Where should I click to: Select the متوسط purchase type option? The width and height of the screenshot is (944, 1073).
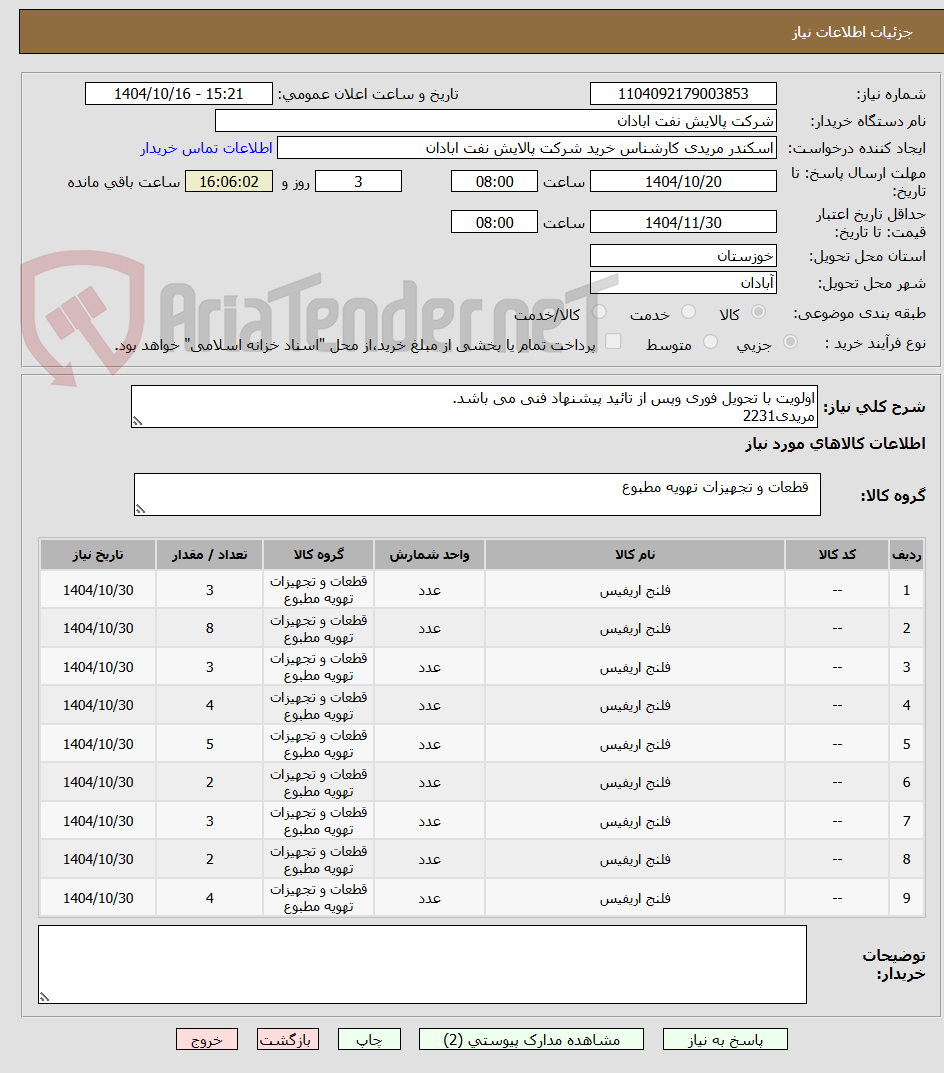(710, 342)
